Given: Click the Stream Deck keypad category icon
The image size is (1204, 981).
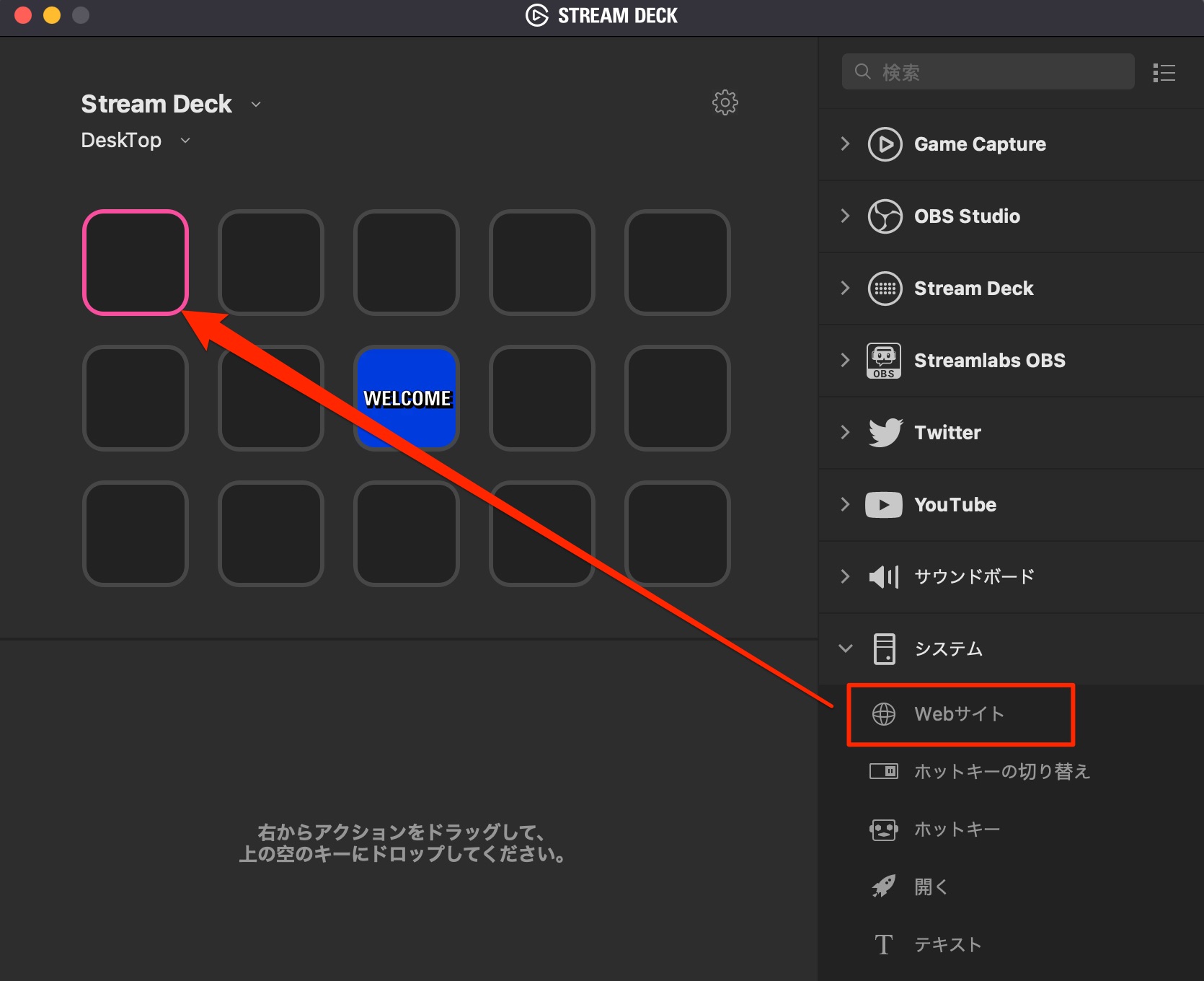Looking at the screenshot, I should point(885,289).
